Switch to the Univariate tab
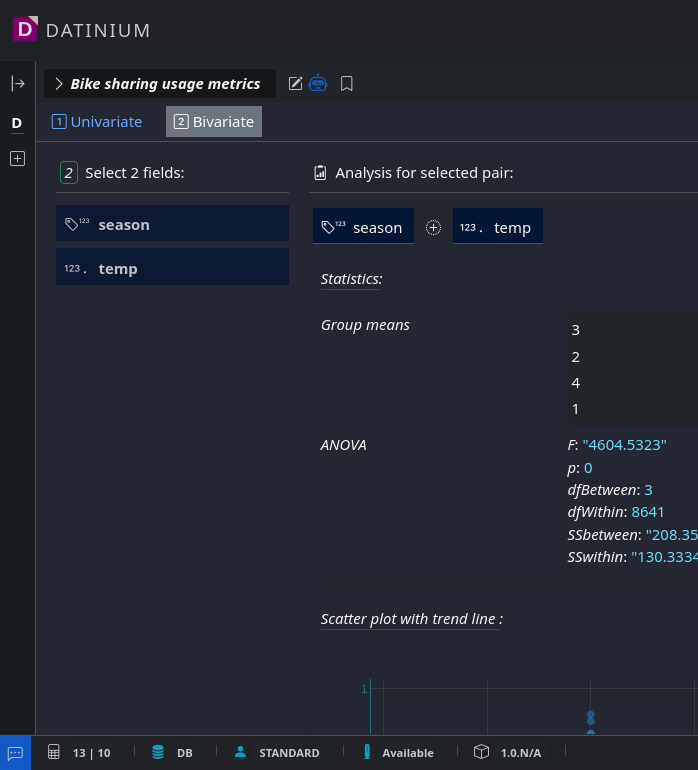 tap(97, 122)
